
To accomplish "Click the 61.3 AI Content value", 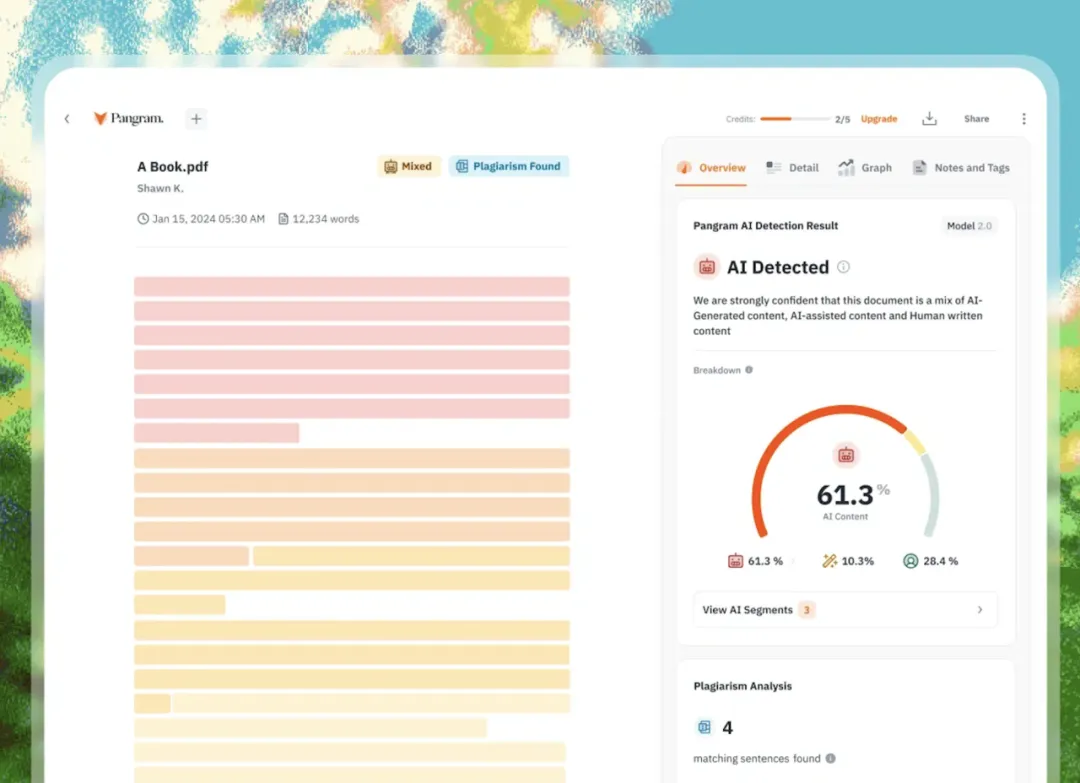I will [845, 494].
